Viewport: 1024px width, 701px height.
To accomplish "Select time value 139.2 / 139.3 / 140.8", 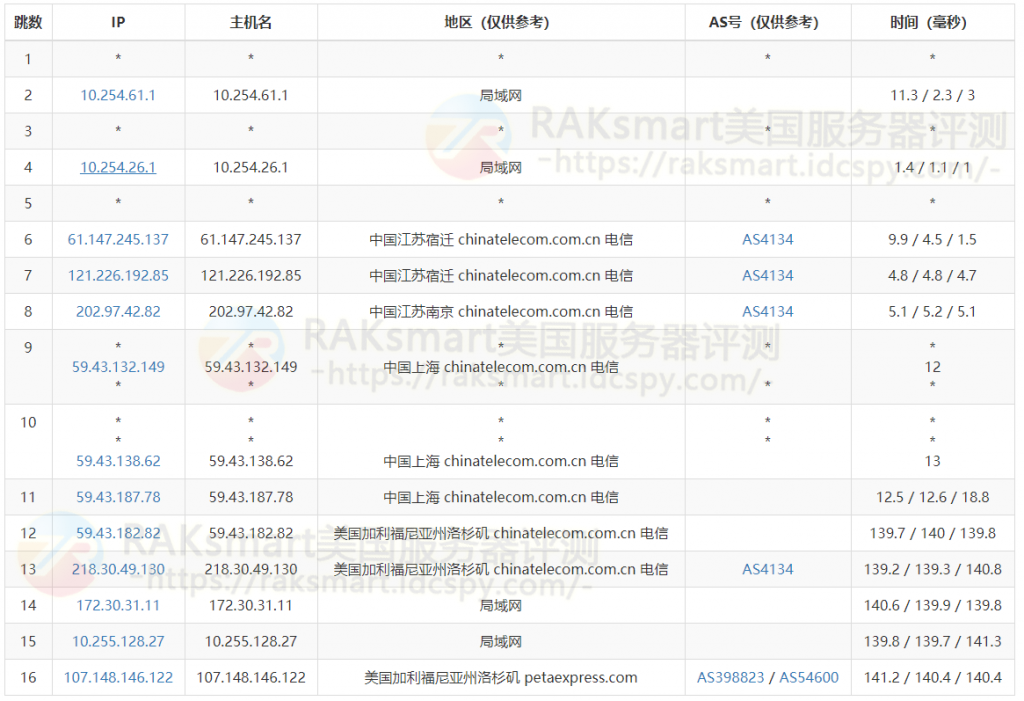I will (x=933, y=570).
